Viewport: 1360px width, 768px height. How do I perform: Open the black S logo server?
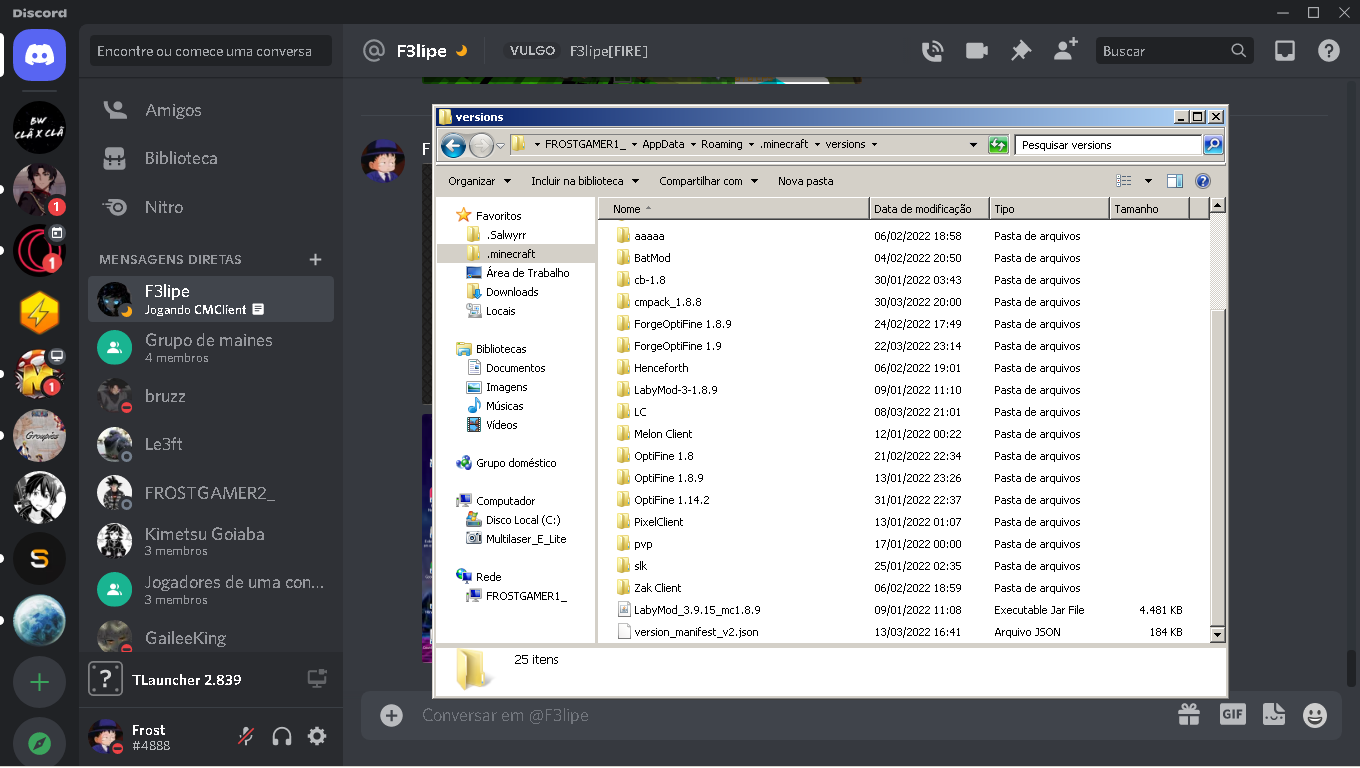pos(40,559)
